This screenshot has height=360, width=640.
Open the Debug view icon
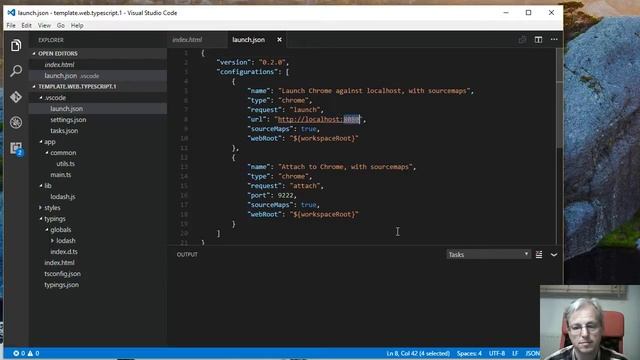[x=16, y=122]
